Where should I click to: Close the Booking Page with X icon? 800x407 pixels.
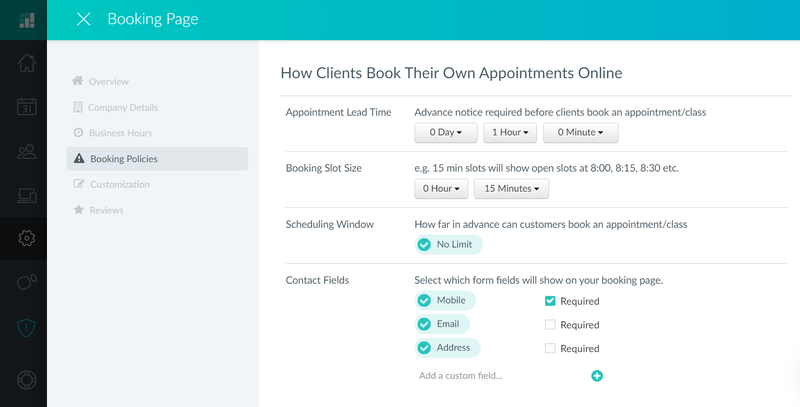[x=84, y=19]
